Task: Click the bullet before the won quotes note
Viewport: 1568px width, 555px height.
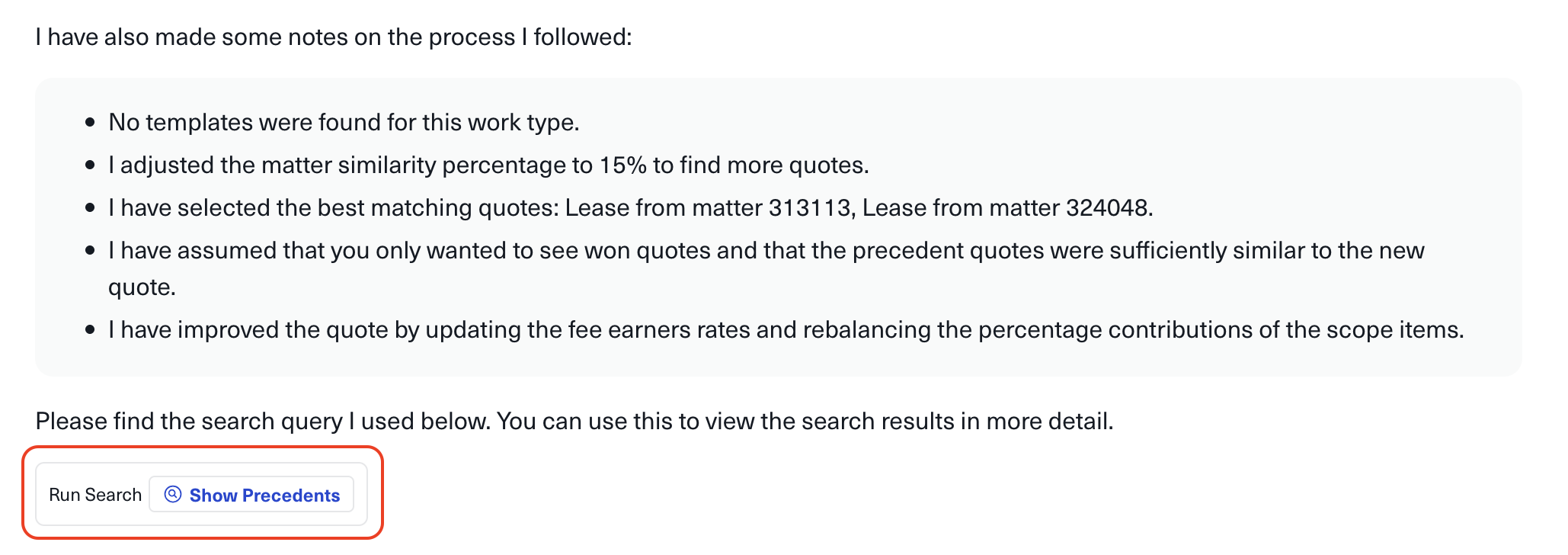Action: [91, 251]
